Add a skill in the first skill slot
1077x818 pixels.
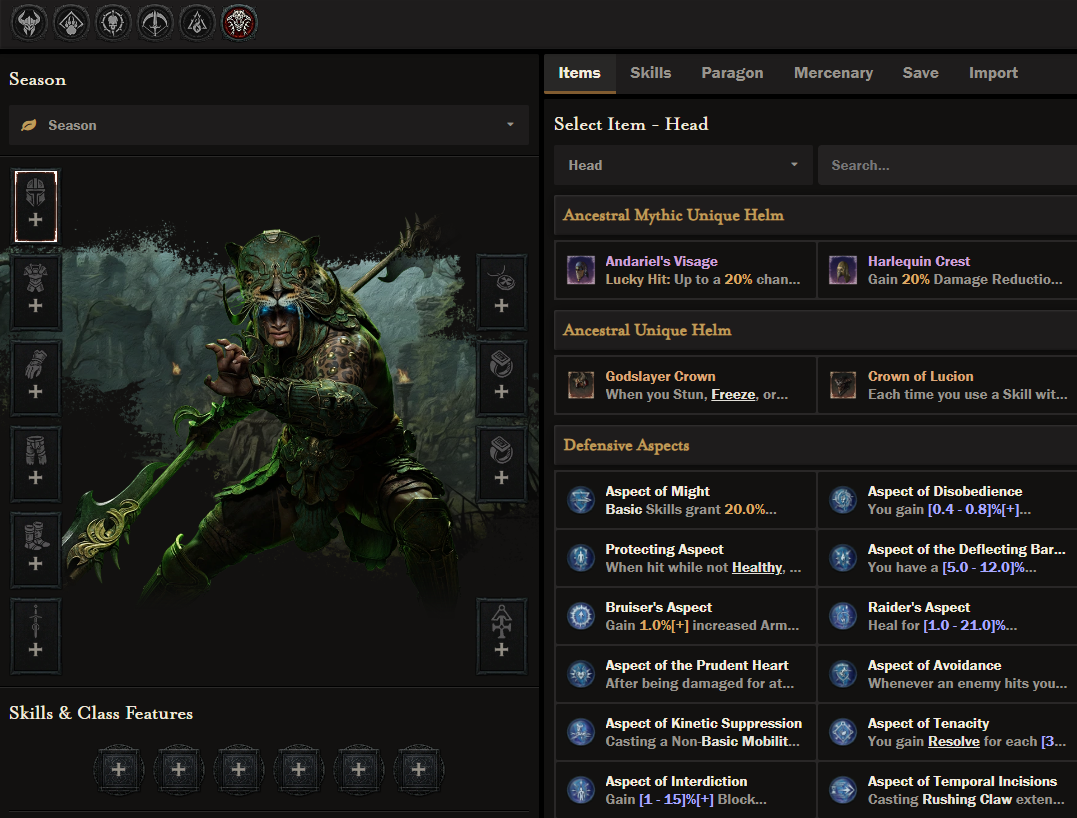coord(119,769)
